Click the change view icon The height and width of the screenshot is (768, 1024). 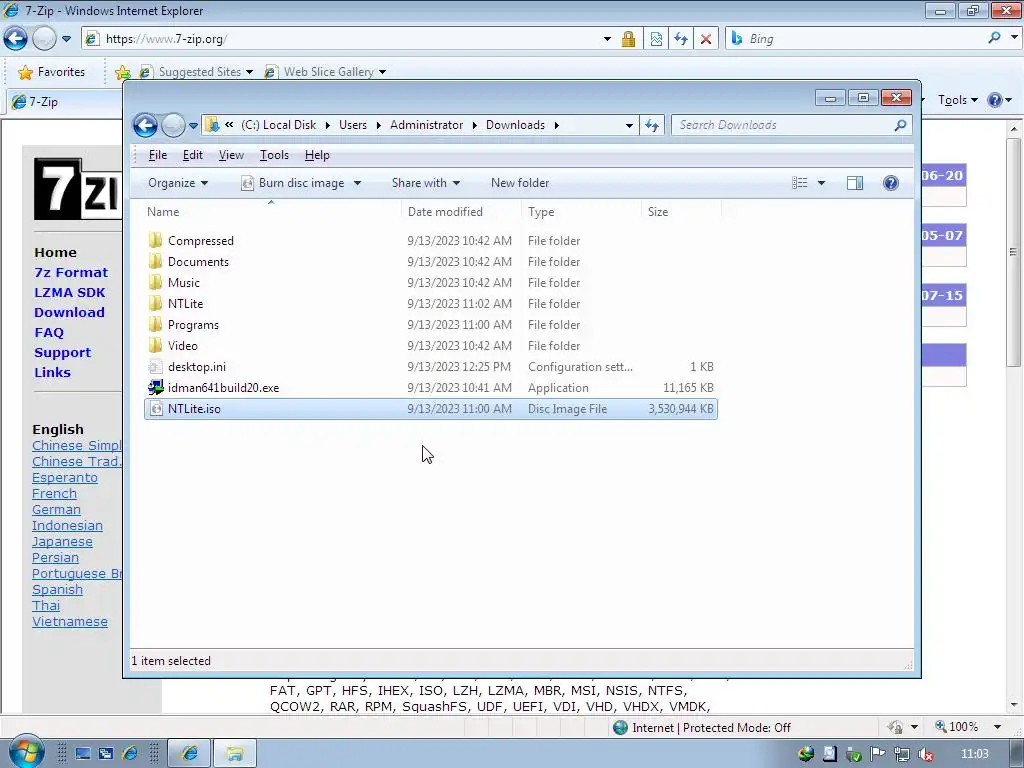click(800, 183)
